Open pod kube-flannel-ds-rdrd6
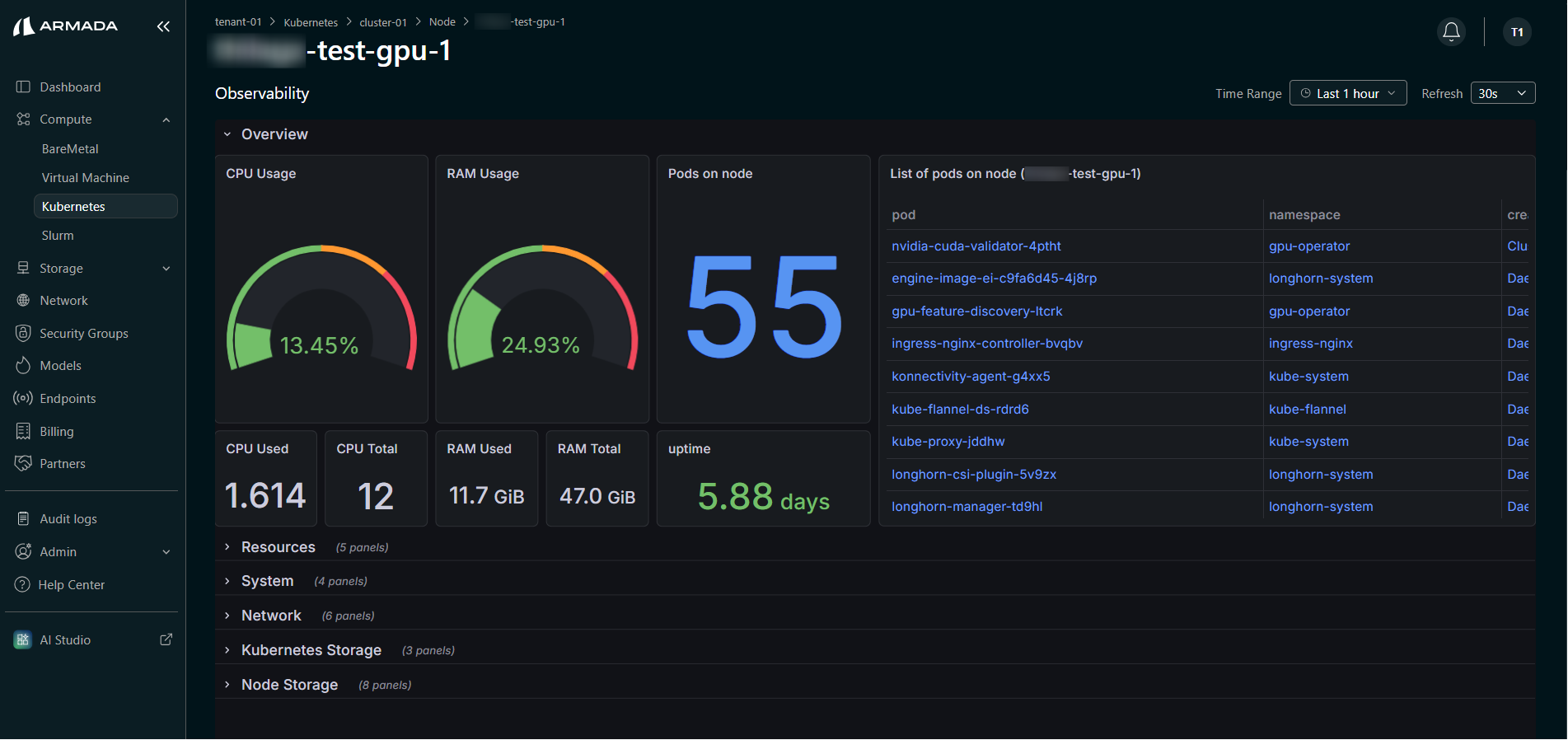 coord(960,410)
